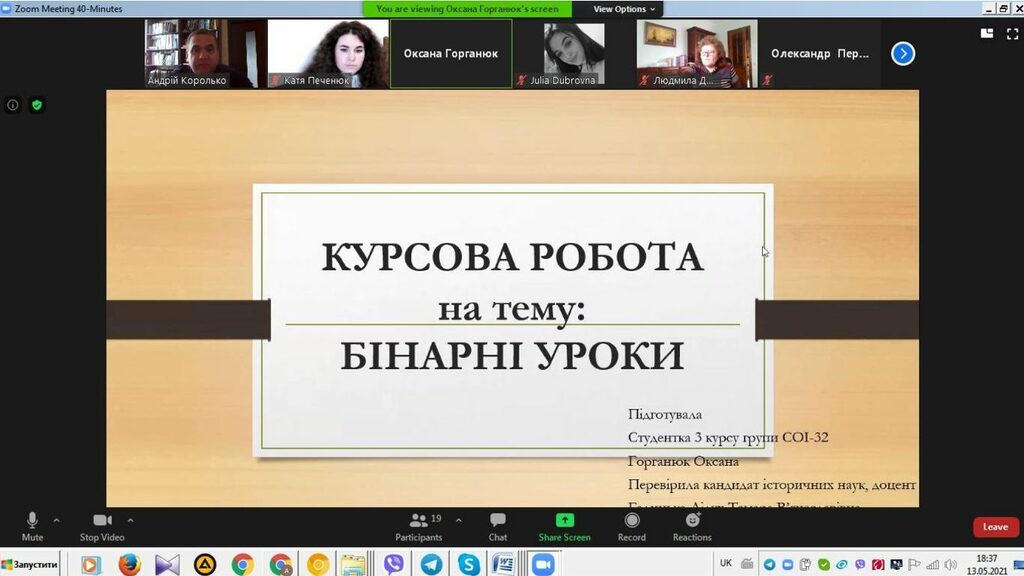The width and height of the screenshot is (1024, 576).
Task: Open the Participants panel
Action: [419, 526]
